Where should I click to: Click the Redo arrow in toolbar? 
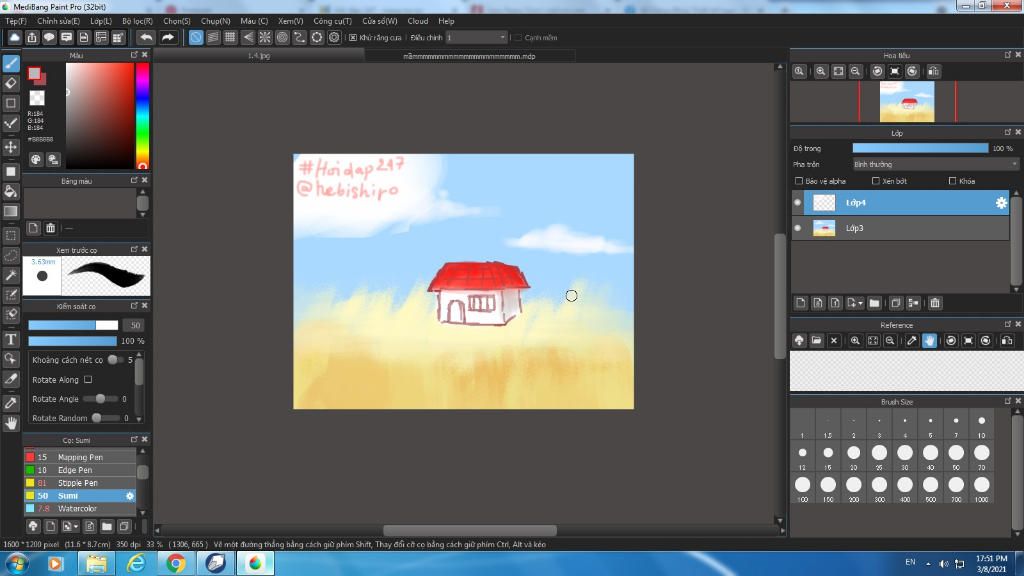(168, 37)
